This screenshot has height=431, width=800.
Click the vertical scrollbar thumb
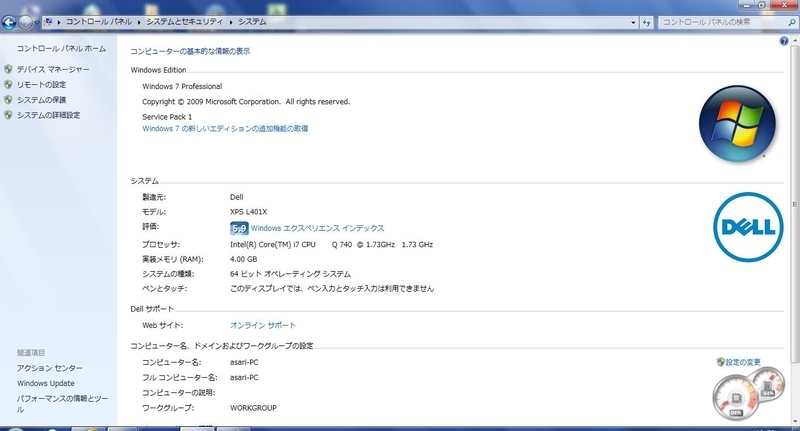[x=795, y=204]
